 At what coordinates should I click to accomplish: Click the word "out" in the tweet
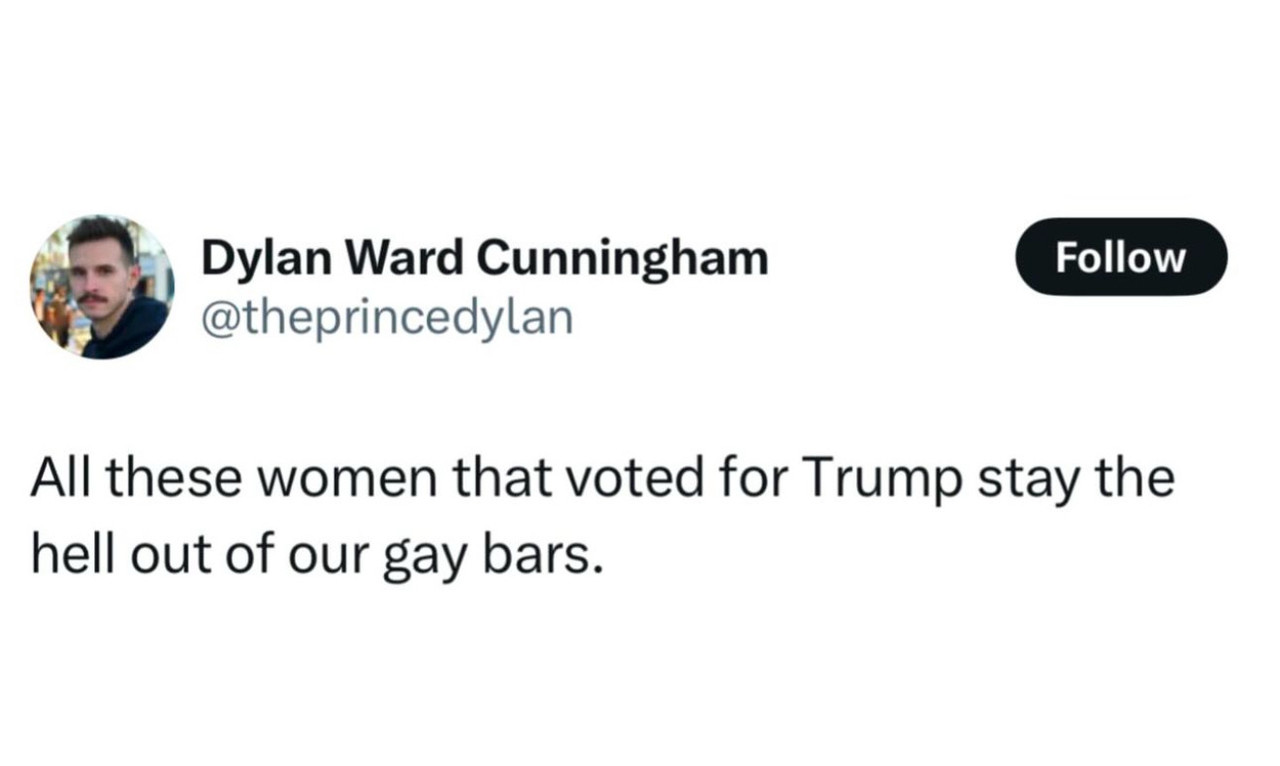160,557
